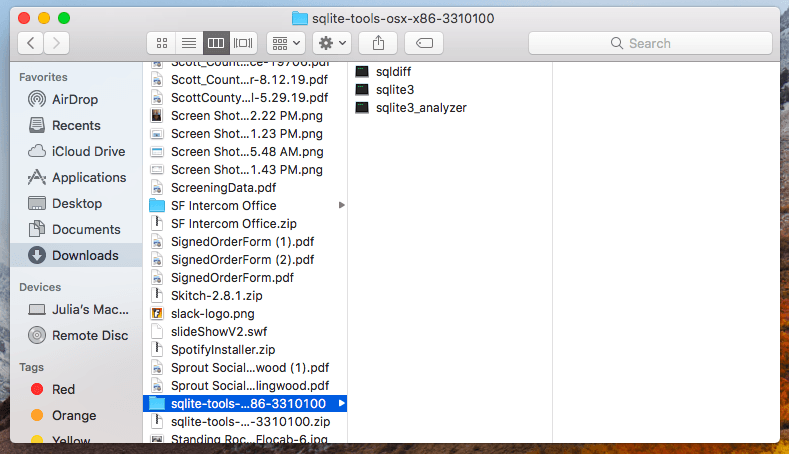This screenshot has height=454, width=789.
Task: Select the Red tag
Action: pyautogui.click(x=64, y=389)
